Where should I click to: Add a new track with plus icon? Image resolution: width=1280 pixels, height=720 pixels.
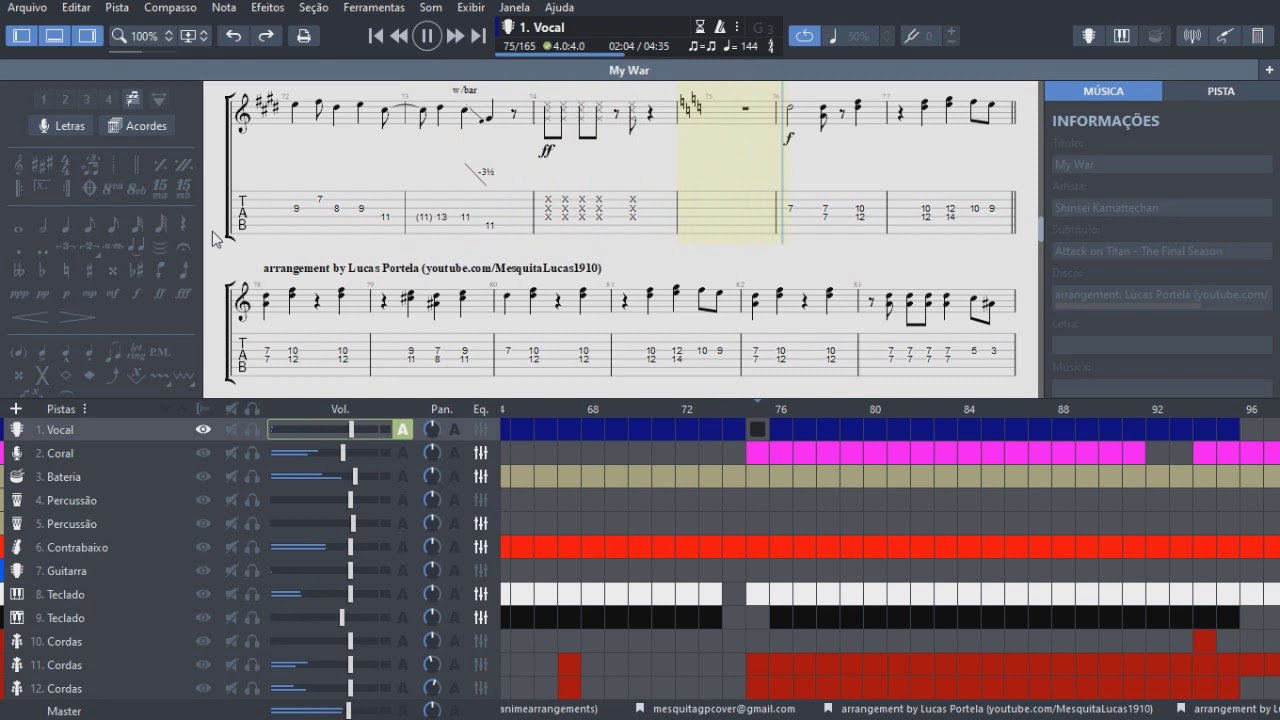coord(15,408)
